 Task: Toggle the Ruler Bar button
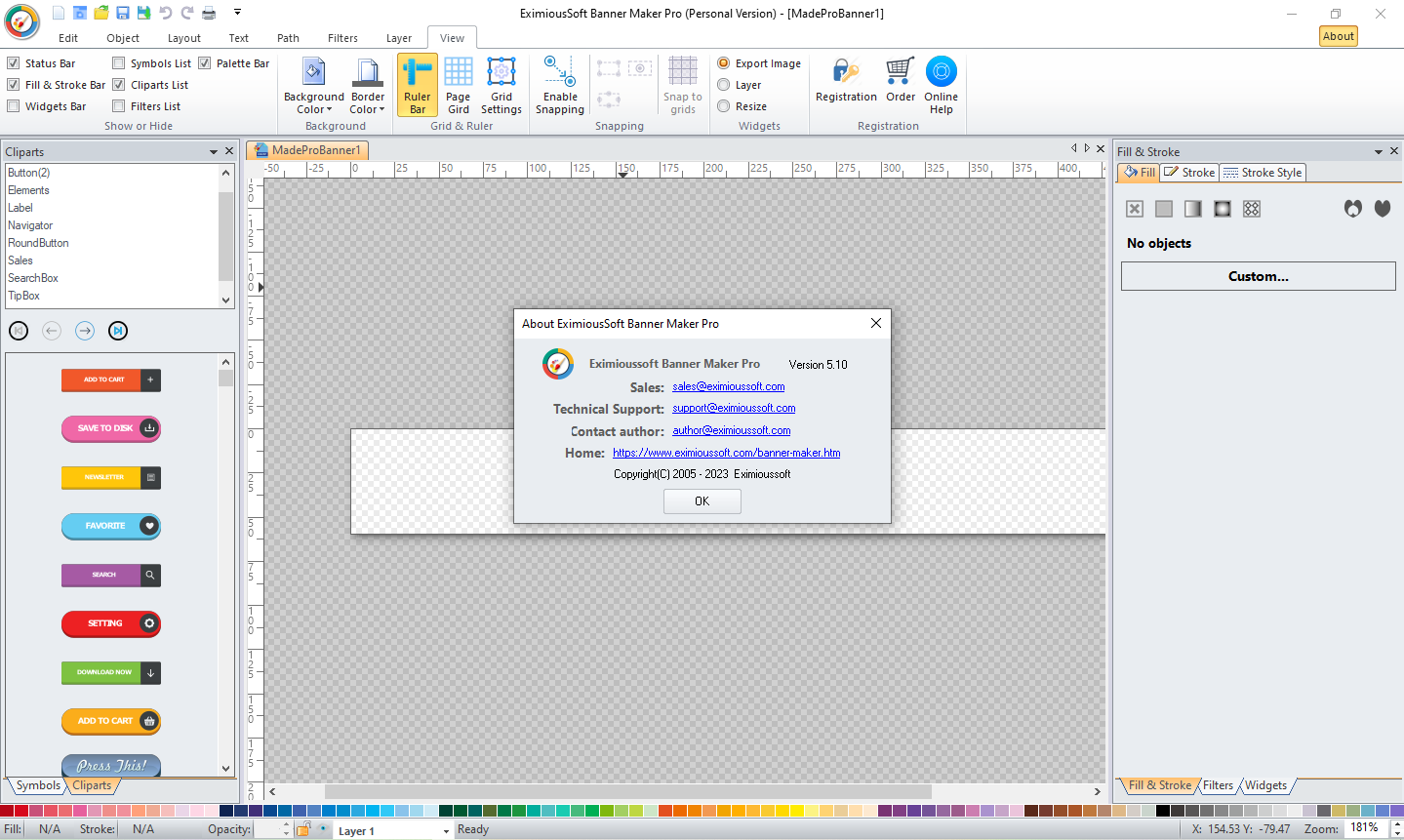pyautogui.click(x=418, y=85)
